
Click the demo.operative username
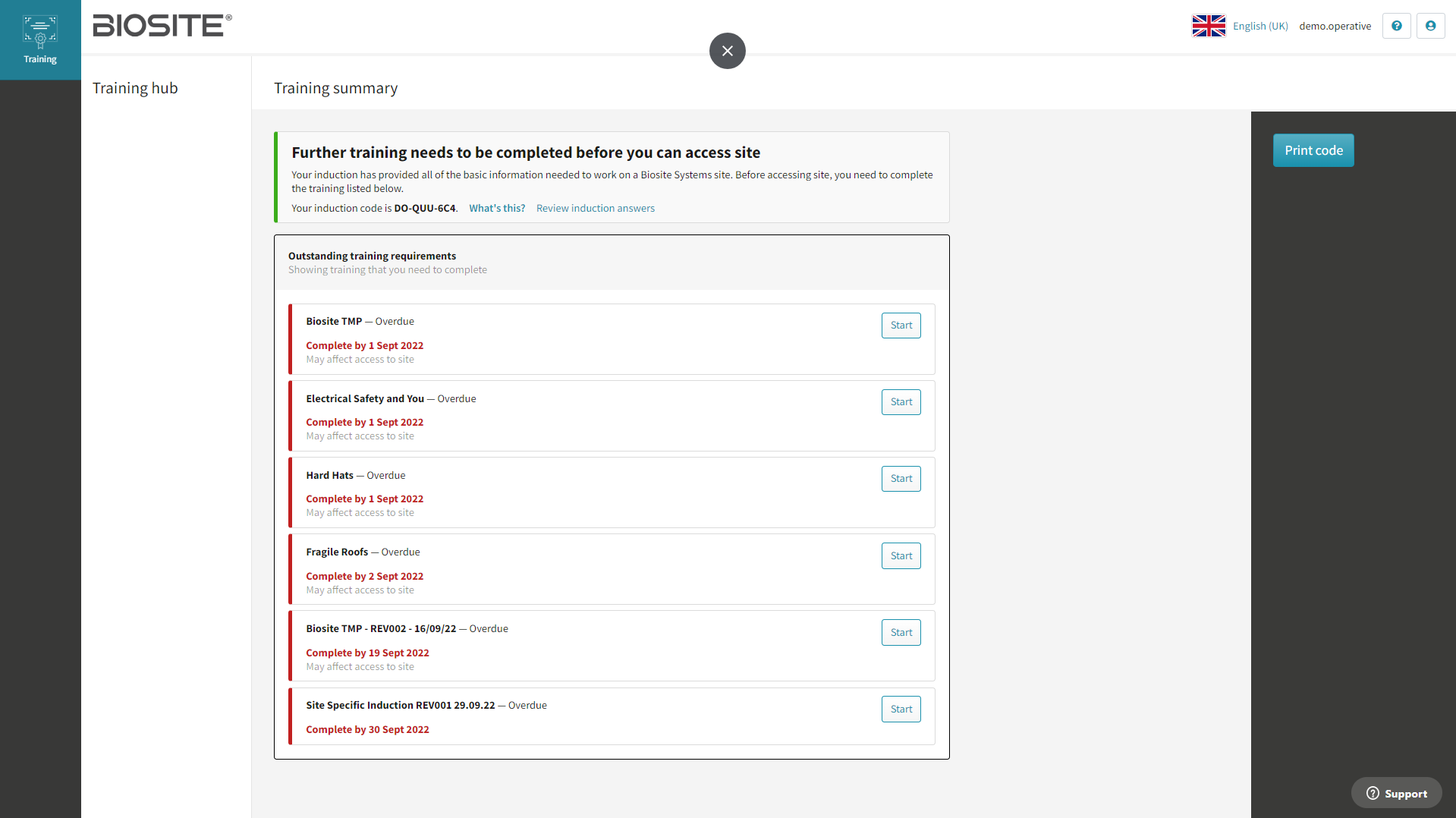1335,26
